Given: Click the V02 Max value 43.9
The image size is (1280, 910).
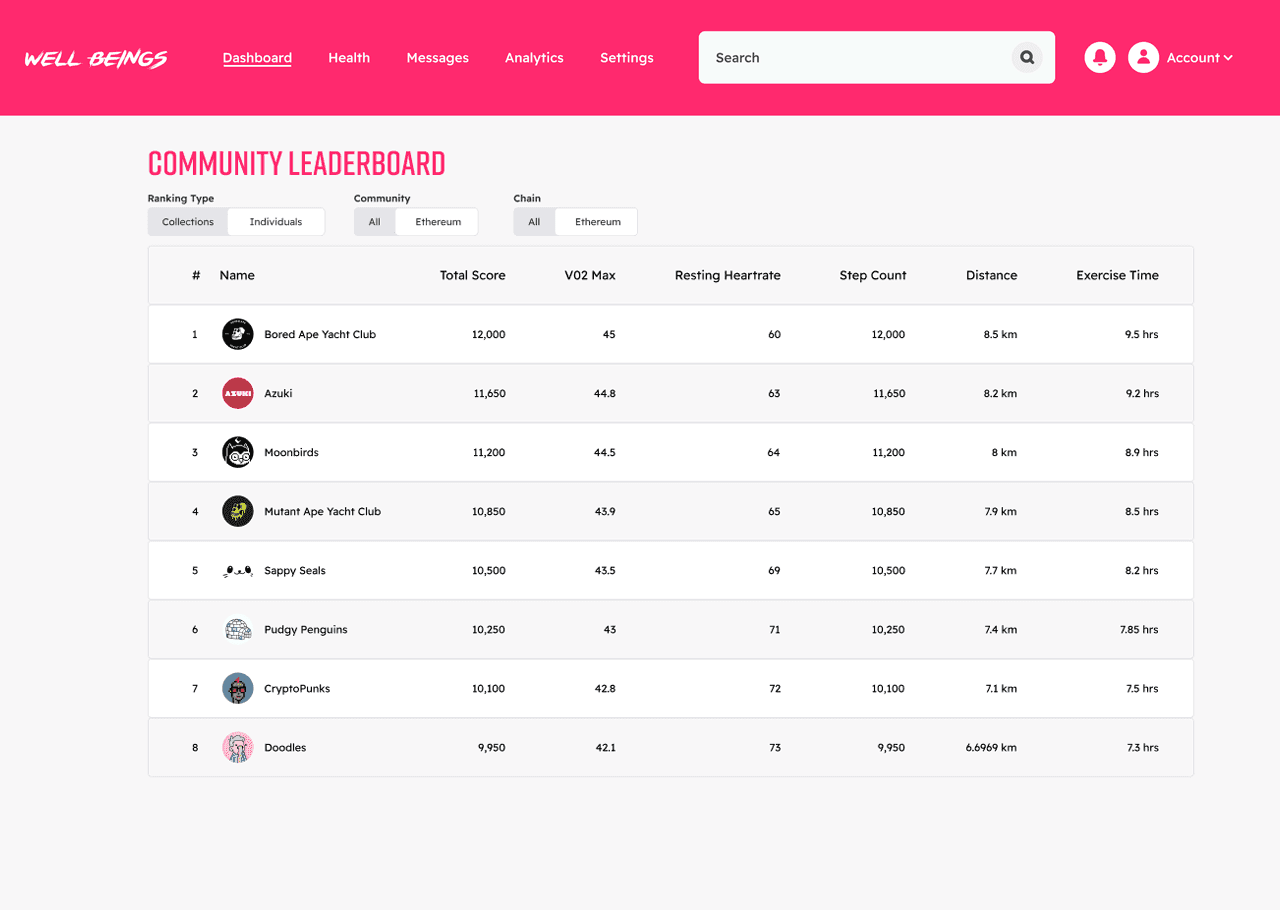Looking at the screenshot, I should coord(604,511).
